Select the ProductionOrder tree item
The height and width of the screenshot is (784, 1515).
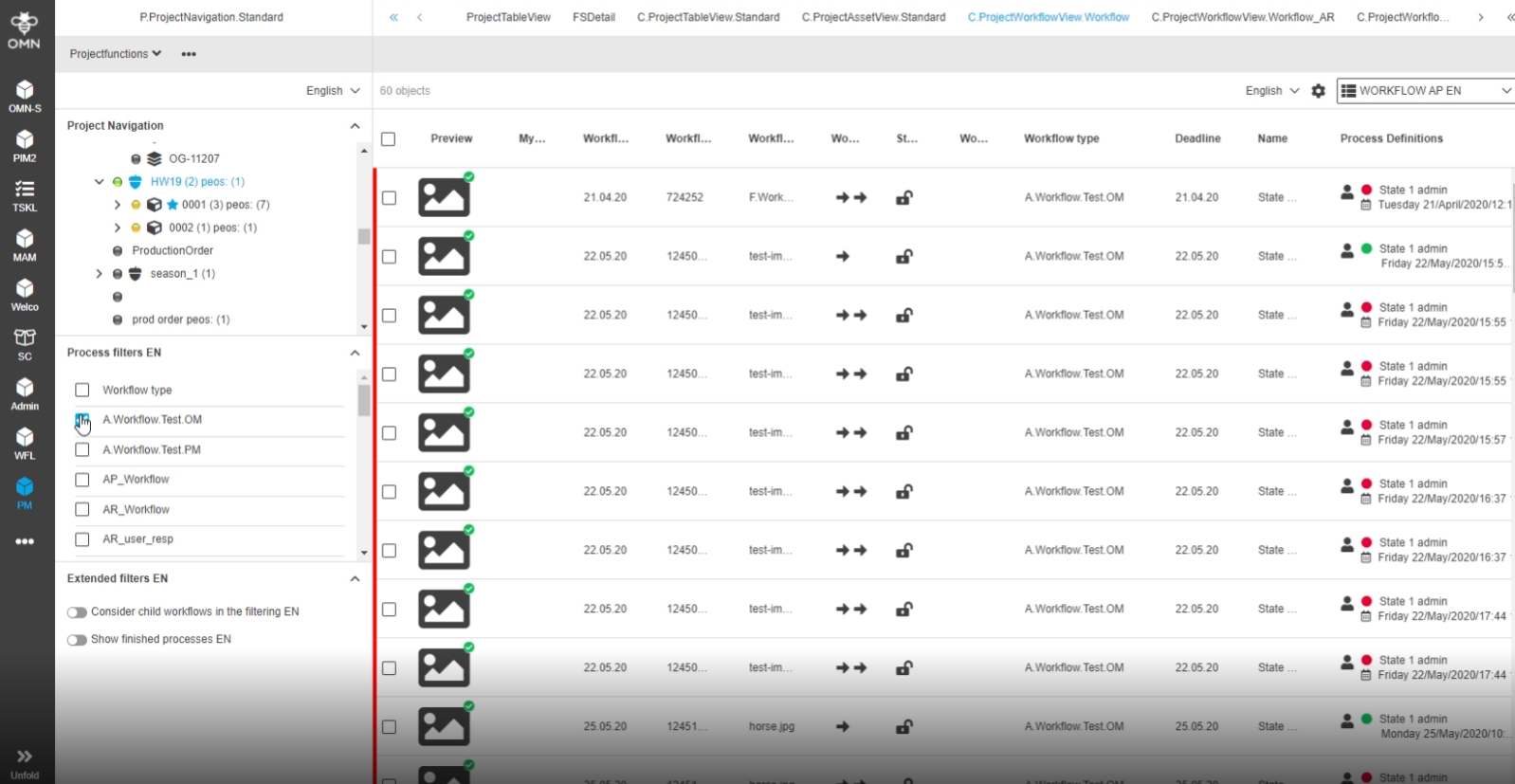(x=173, y=250)
